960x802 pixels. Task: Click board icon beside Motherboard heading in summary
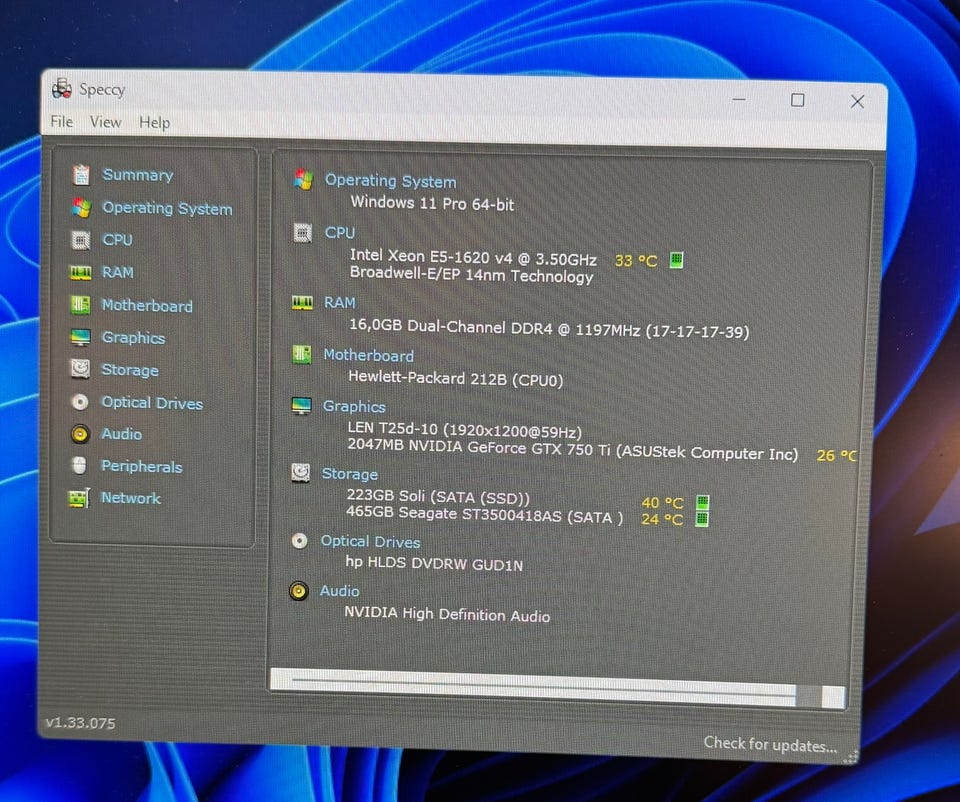pyautogui.click(x=301, y=354)
